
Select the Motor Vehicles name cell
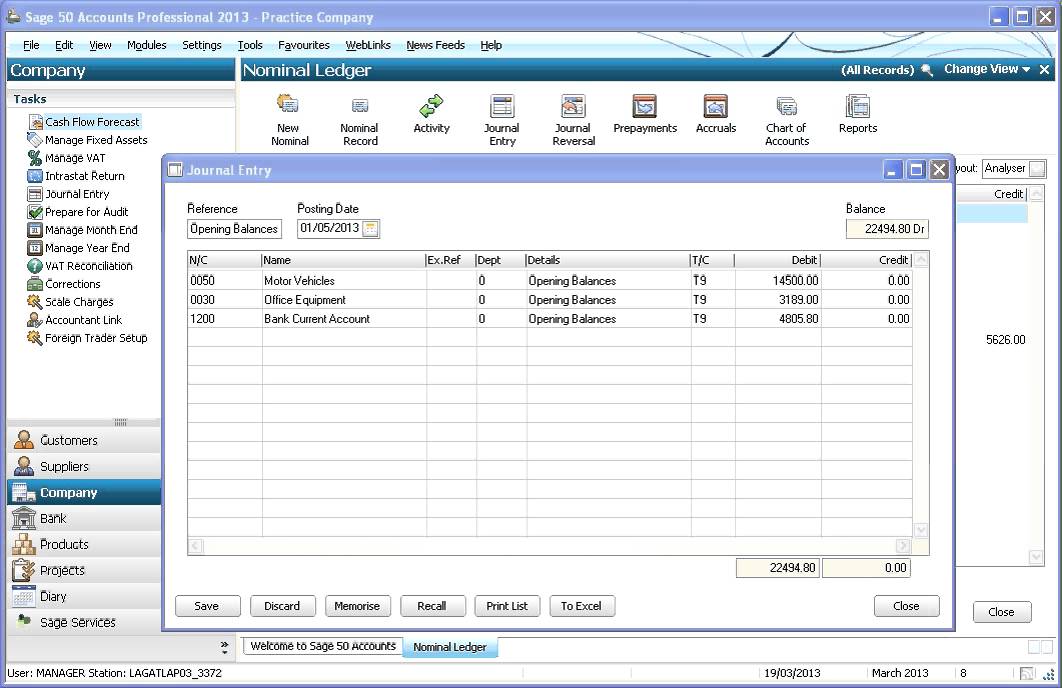[x=344, y=280]
